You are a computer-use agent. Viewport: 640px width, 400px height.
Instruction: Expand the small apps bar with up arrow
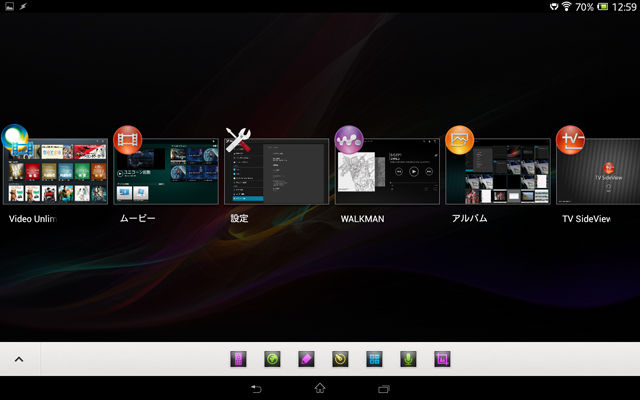coord(19,359)
